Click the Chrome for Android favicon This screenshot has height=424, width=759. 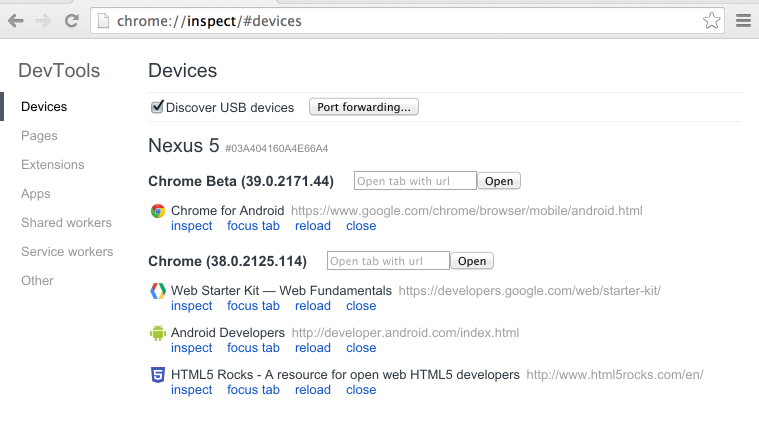click(158, 211)
